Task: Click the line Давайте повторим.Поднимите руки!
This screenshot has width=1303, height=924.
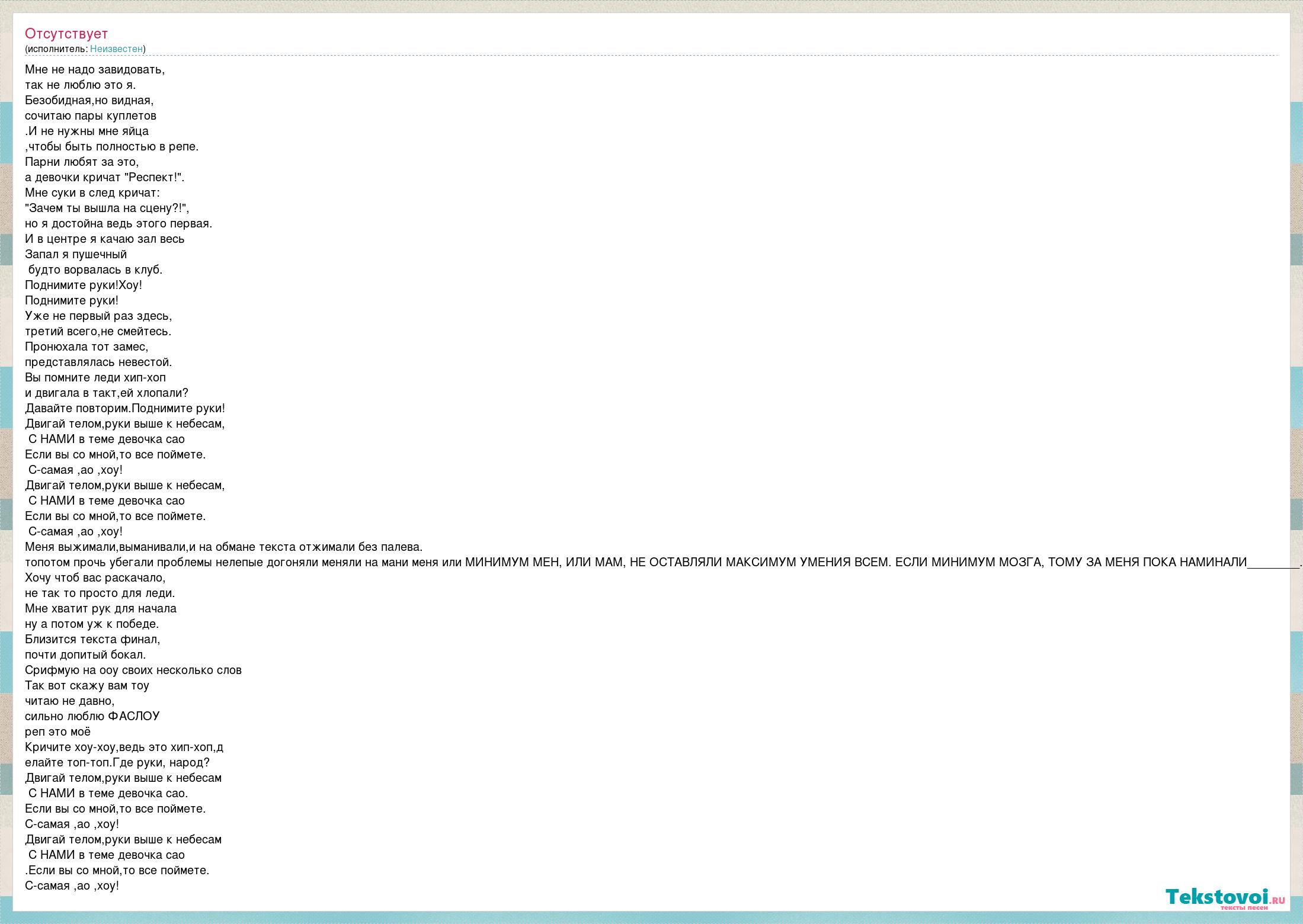Action: point(124,408)
